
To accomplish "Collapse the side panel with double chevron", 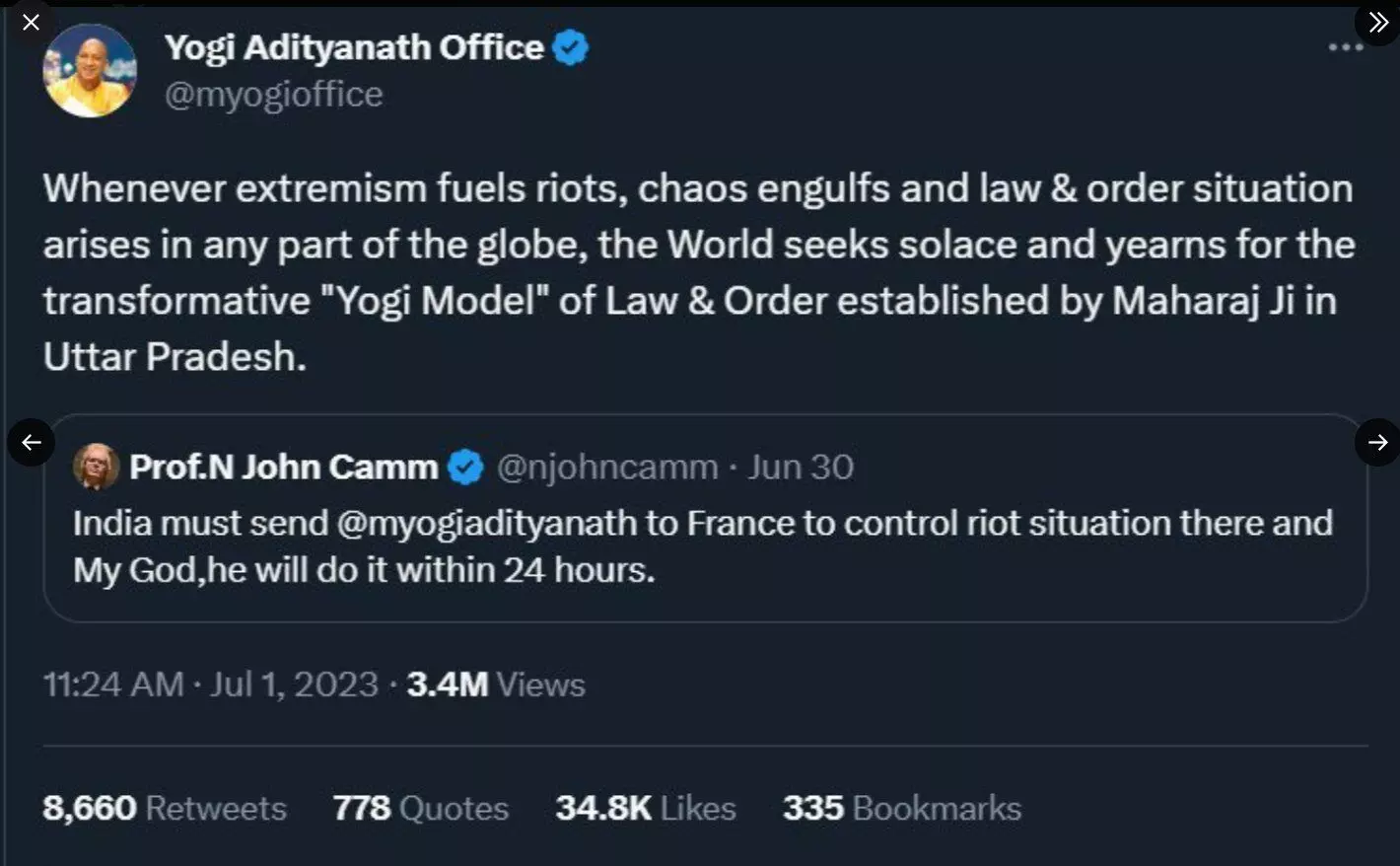I will click(1377, 23).
